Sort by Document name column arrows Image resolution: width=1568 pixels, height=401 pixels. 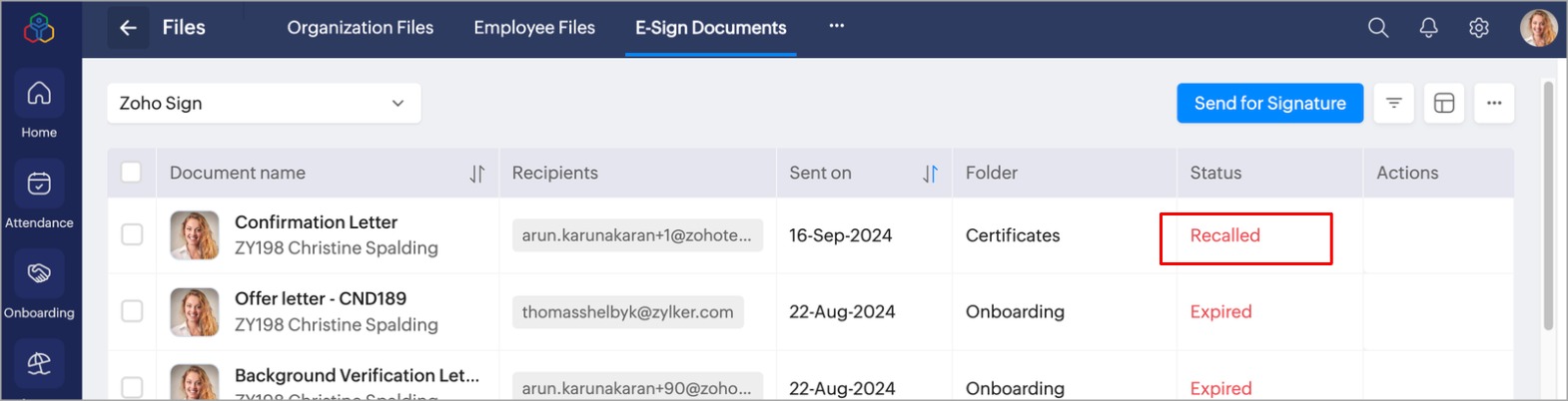click(477, 174)
